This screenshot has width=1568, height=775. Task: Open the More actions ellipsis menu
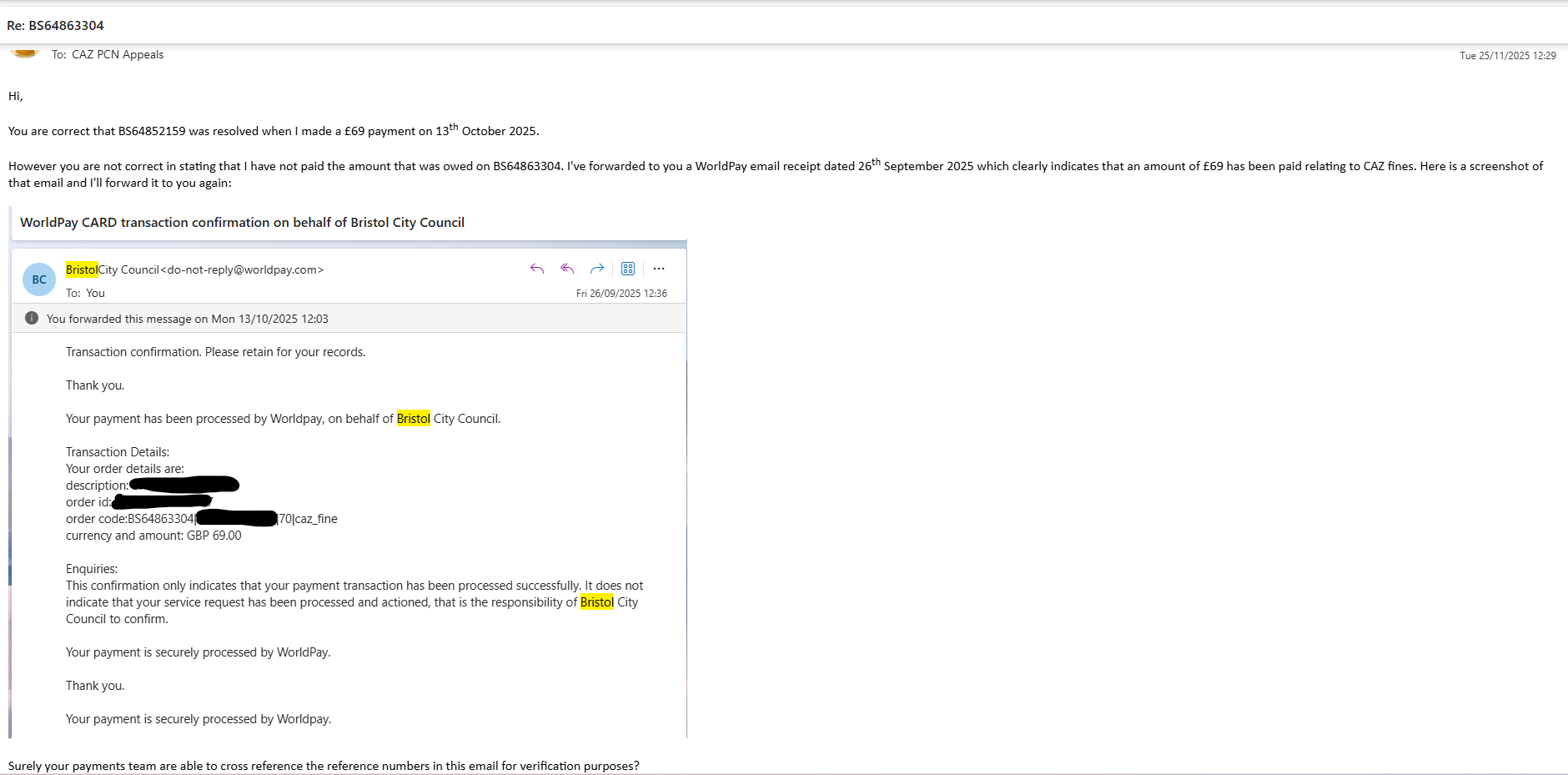click(659, 269)
